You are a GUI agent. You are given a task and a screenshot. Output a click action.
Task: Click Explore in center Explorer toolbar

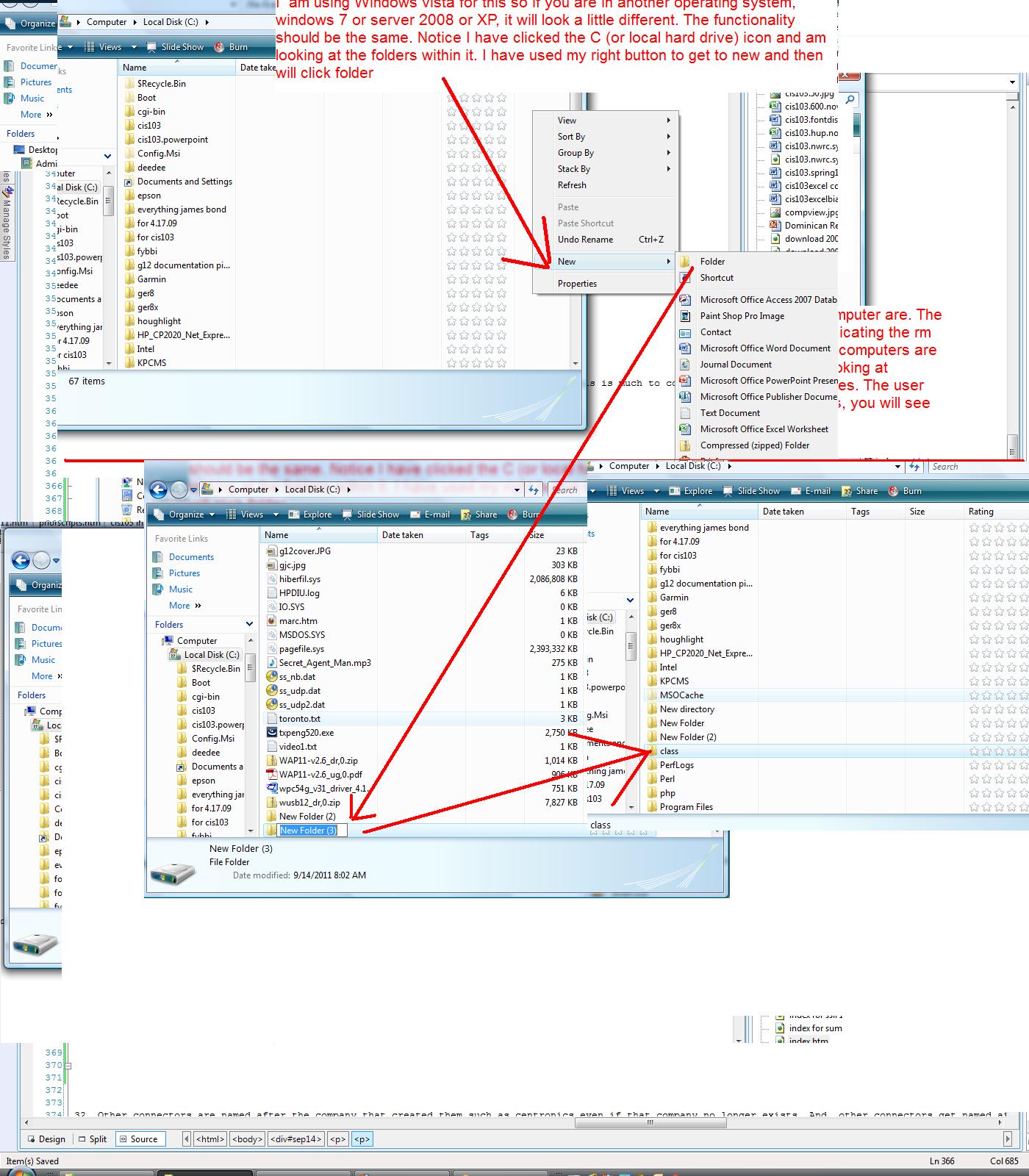pos(310,514)
